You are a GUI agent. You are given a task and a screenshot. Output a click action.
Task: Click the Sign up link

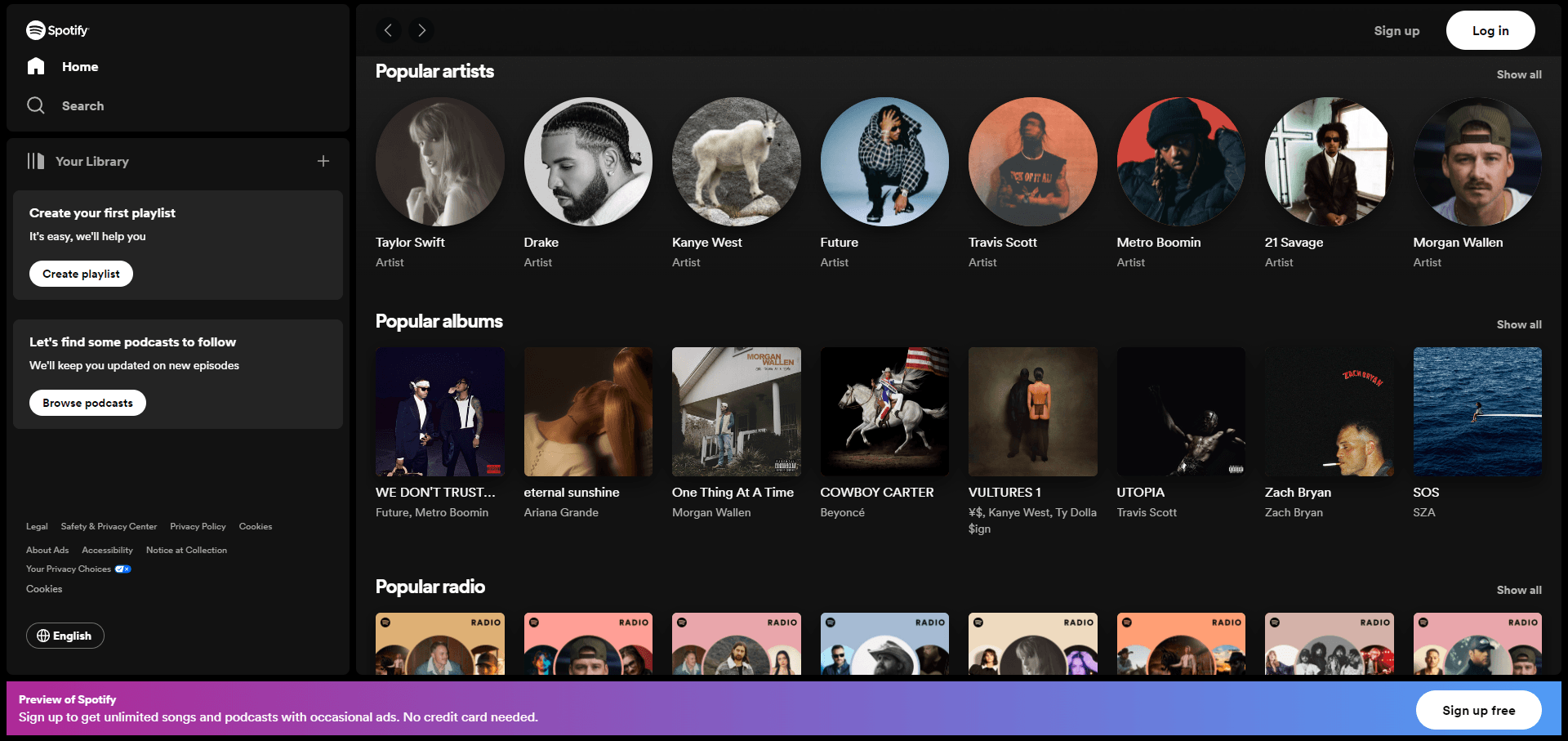pyautogui.click(x=1396, y=30)
